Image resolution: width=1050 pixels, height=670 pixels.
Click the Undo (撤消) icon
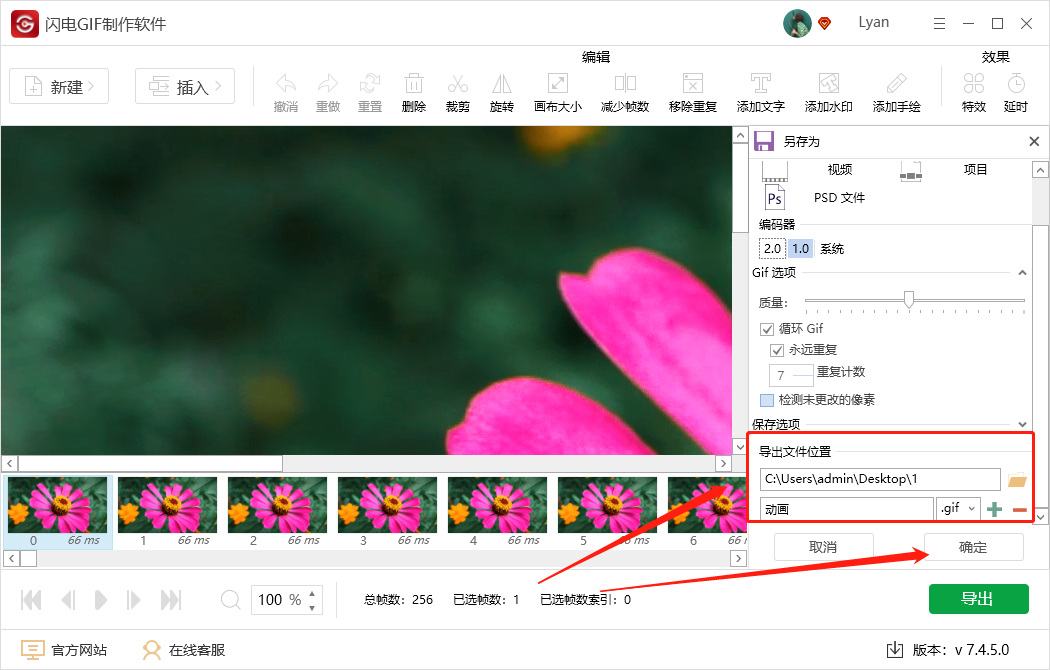[286, 84]
